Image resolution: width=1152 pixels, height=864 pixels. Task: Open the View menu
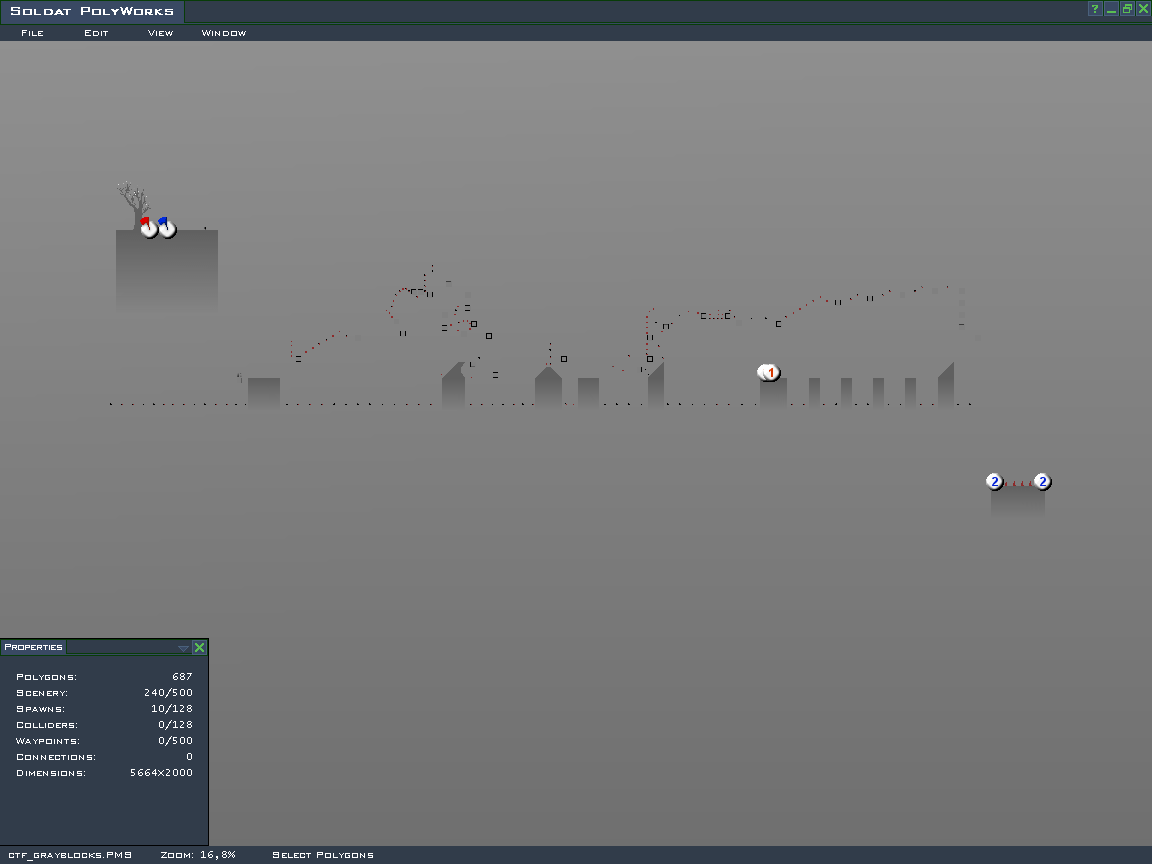click(160, 33)
